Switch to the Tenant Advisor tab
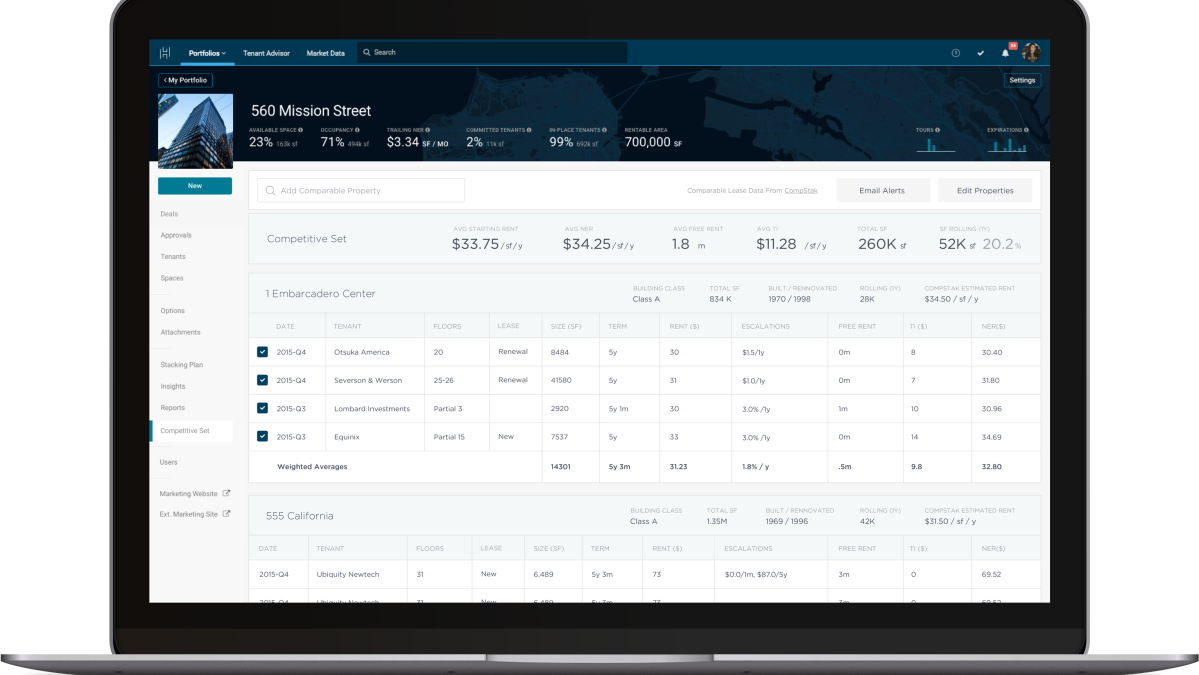 pos(265,52)
